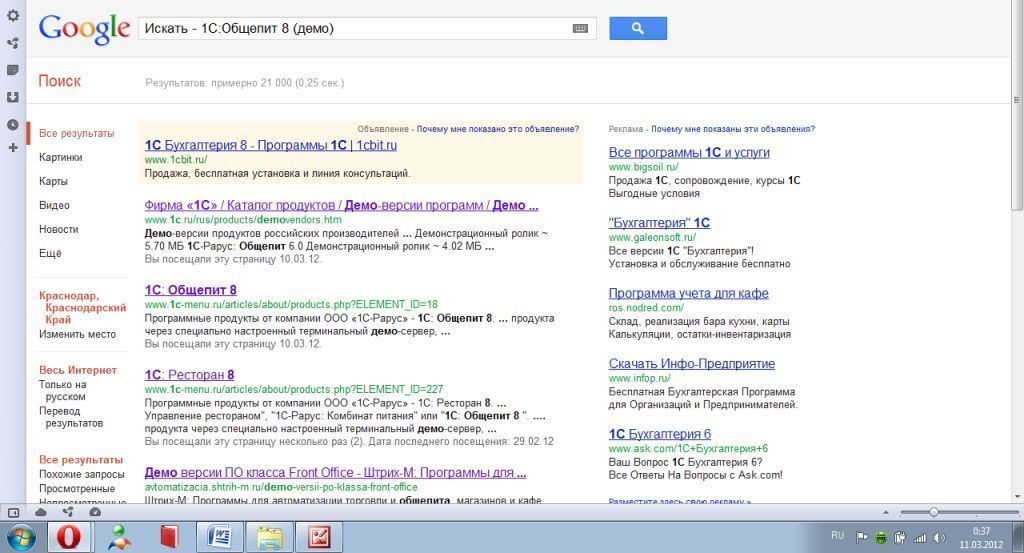Click the Opera Link cloud icon
The image size is (1024, 553).
[41, 512]
